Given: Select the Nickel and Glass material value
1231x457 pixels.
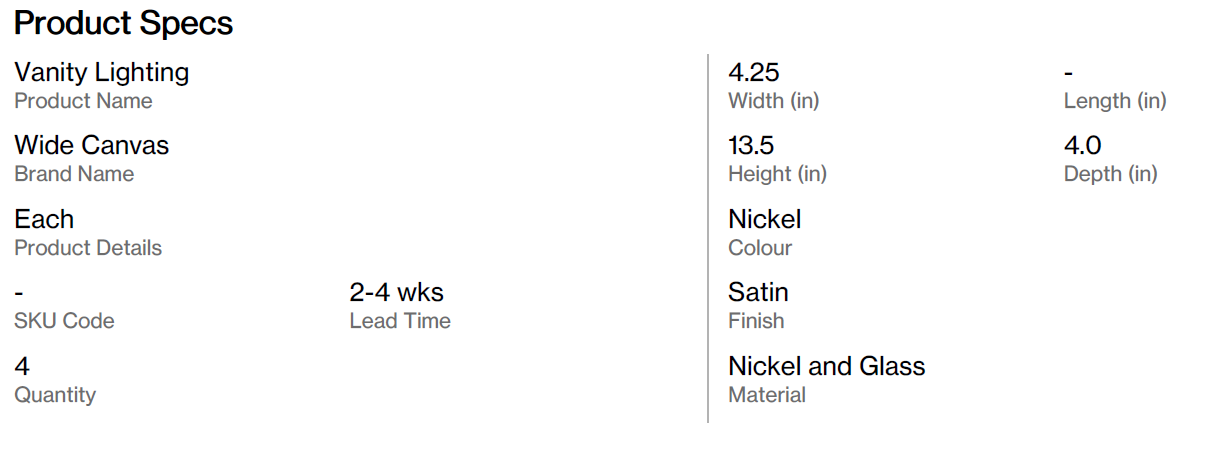Looking at the screenshot, I should click(827, 366).
